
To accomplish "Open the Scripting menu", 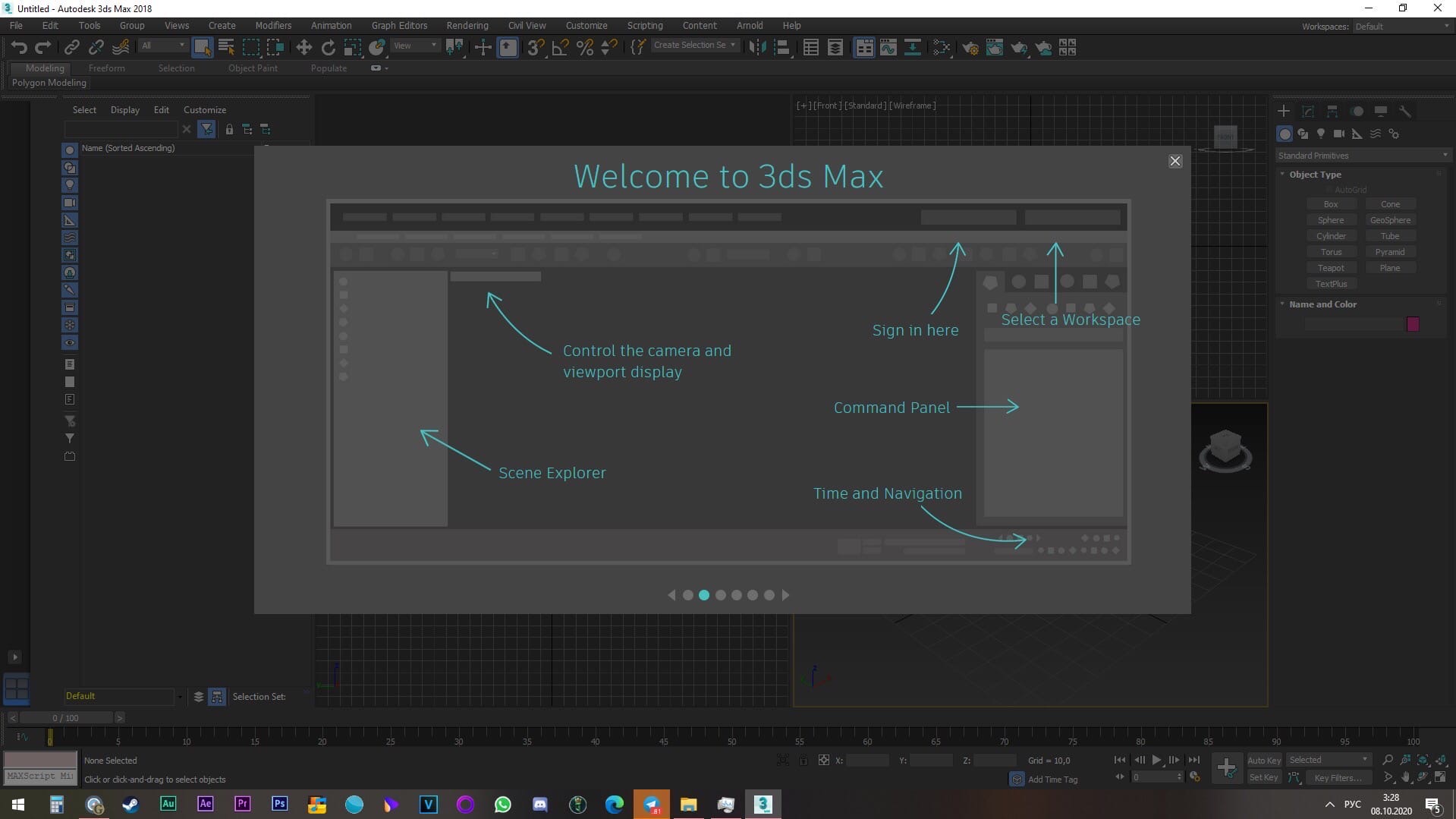I will pos(644,25).
